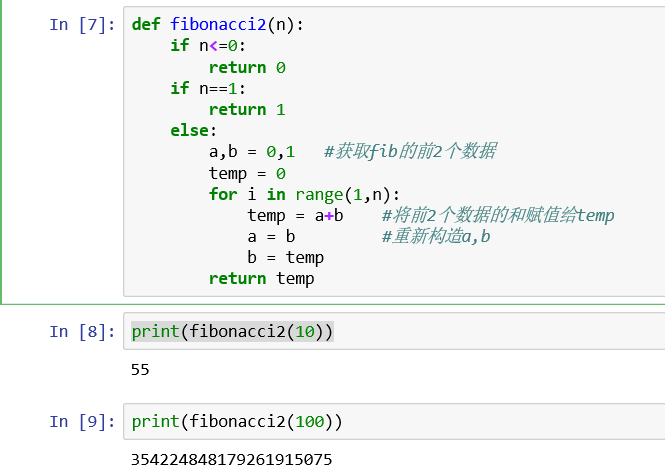Click the 'temp = 0' line
Screen dimensions: 665x472
tap(247, 173)
